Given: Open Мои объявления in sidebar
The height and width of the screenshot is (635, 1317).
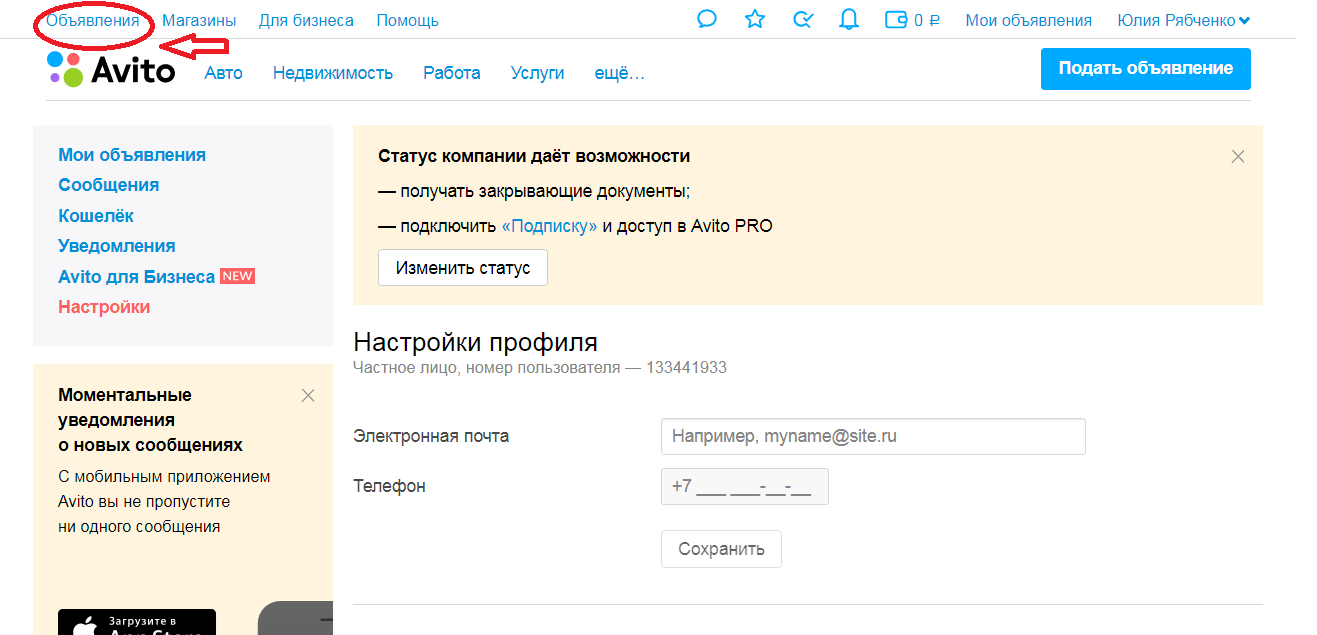Looking at the screenshot, I should pyautogui.click(x=132, y=155).
